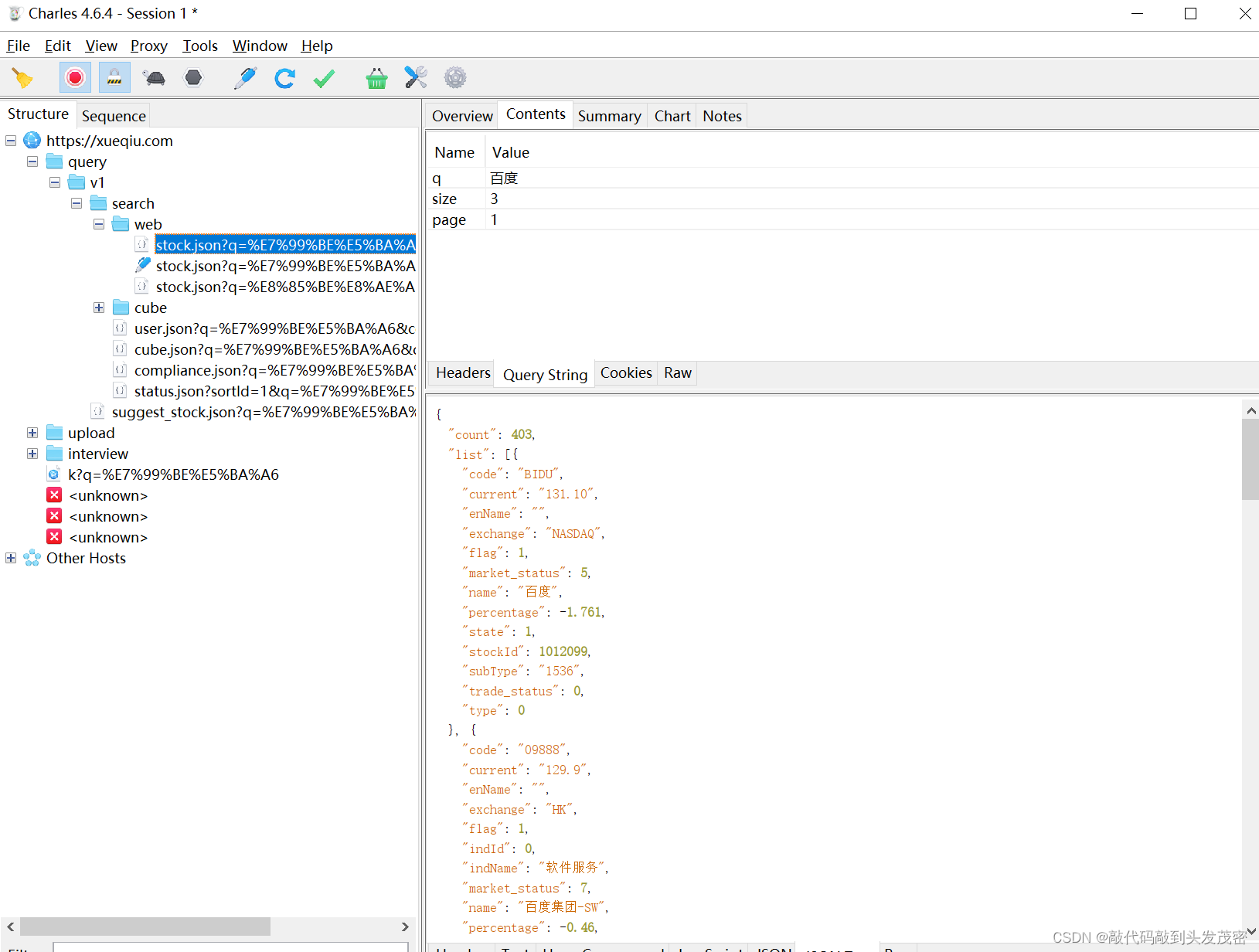Show the request Raw tab
Viewport: 1259px width, 952px height.
(678, 373)
